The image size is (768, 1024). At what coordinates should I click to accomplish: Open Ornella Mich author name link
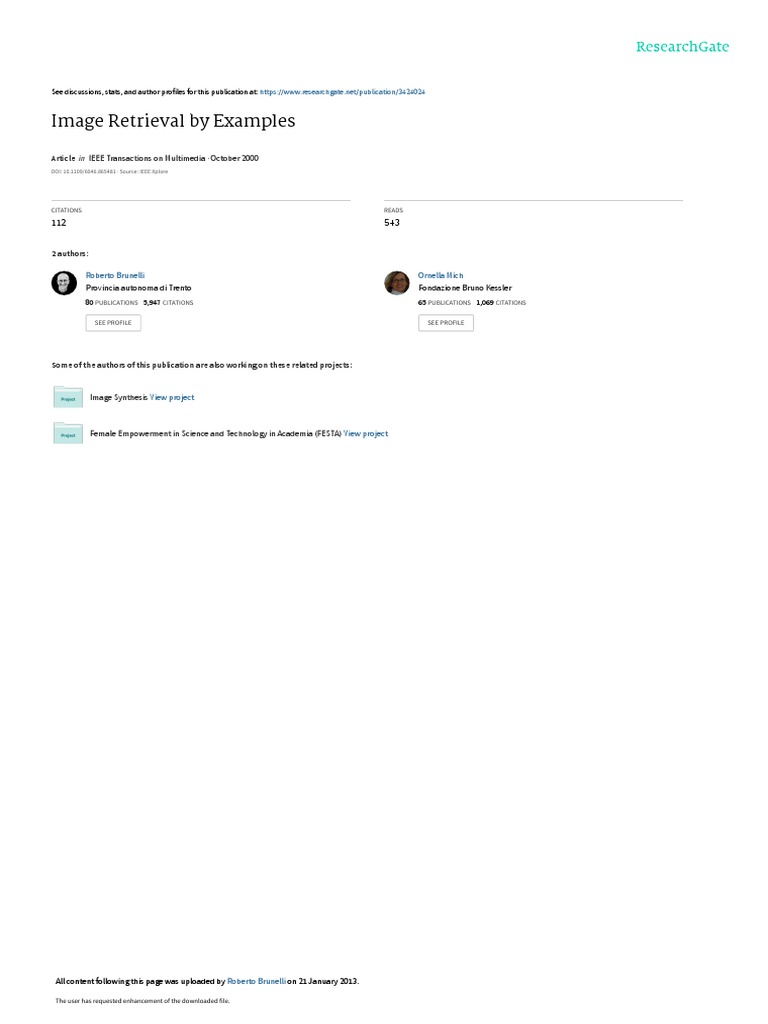point(441,276)
